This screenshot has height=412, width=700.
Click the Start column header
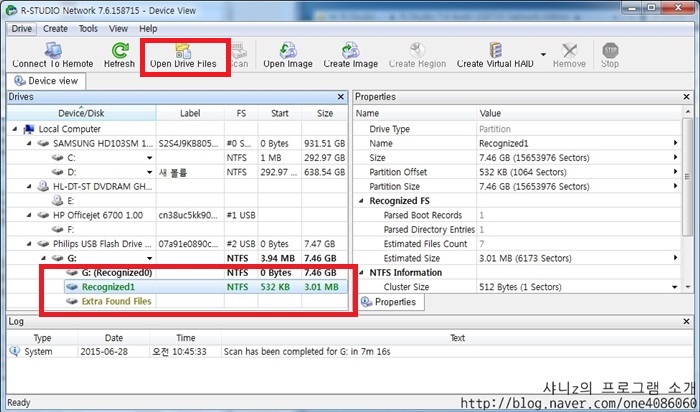[280, 113]
